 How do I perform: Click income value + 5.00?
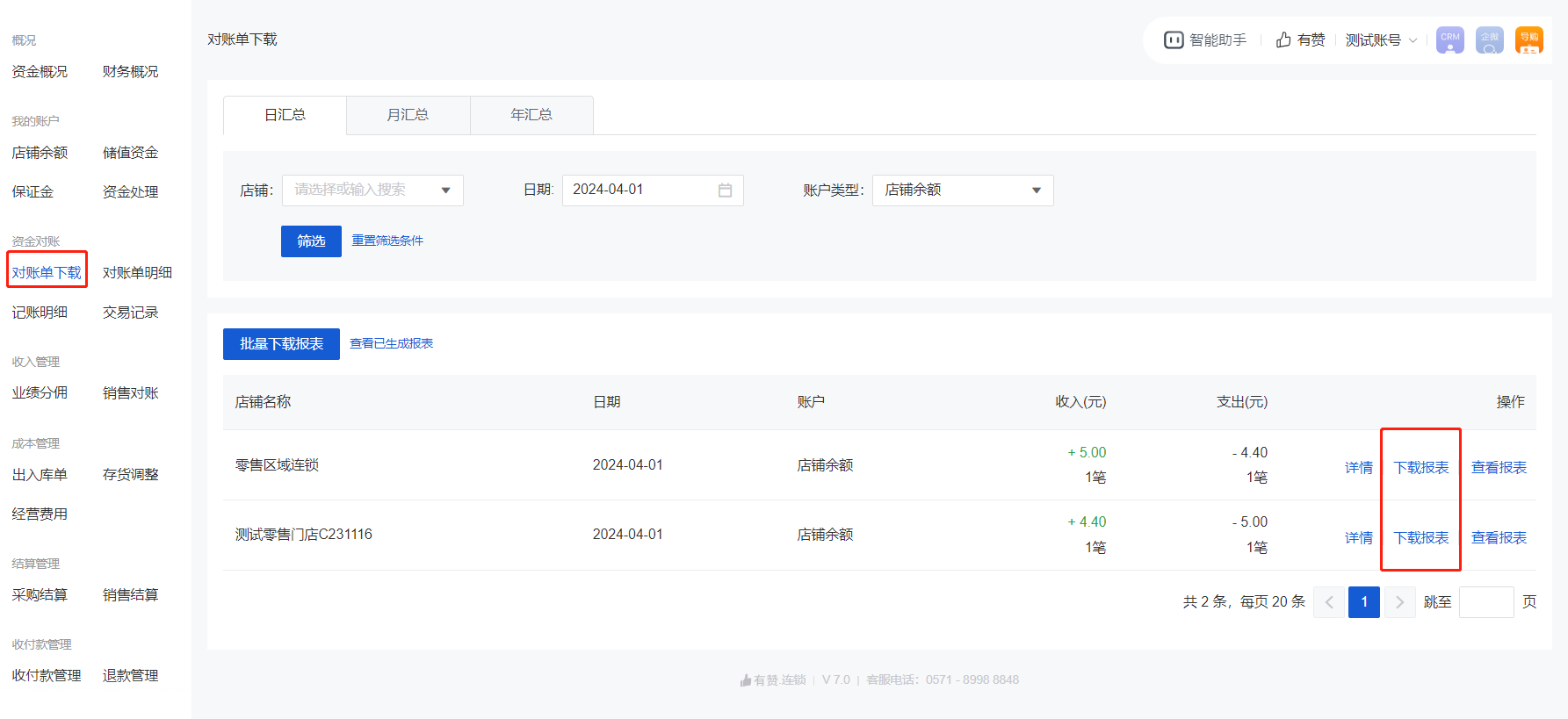pos(1087,453)
